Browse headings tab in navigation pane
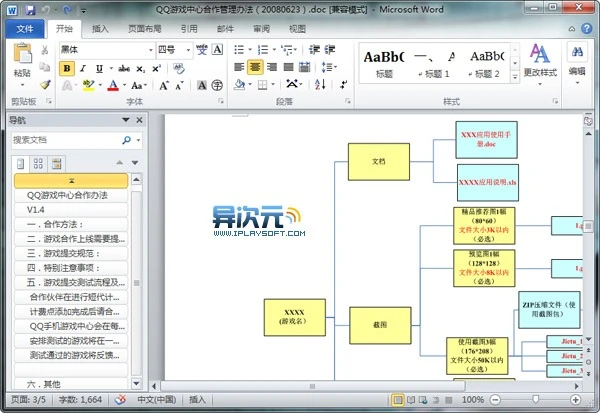 (x=20, y=164)
